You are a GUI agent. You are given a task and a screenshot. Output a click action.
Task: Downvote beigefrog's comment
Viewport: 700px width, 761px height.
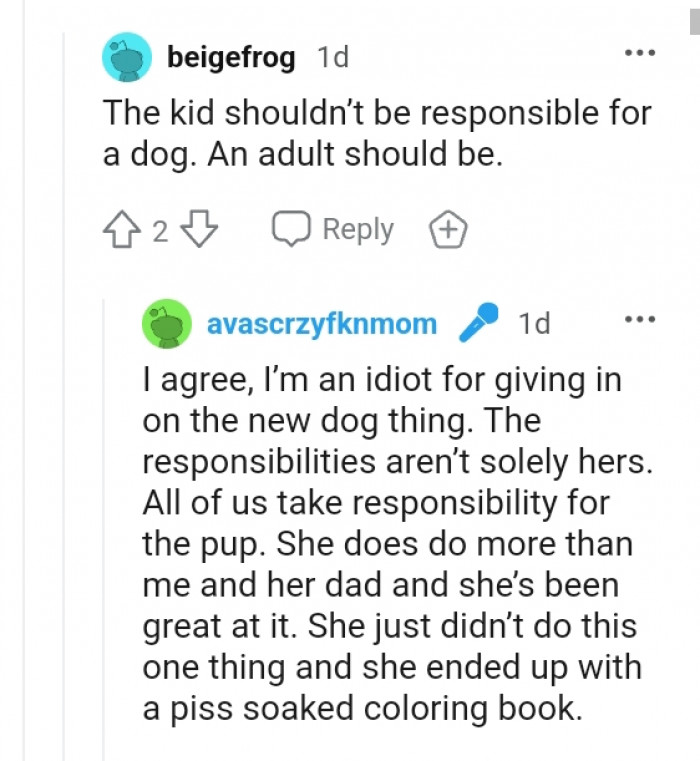[203, 231]
